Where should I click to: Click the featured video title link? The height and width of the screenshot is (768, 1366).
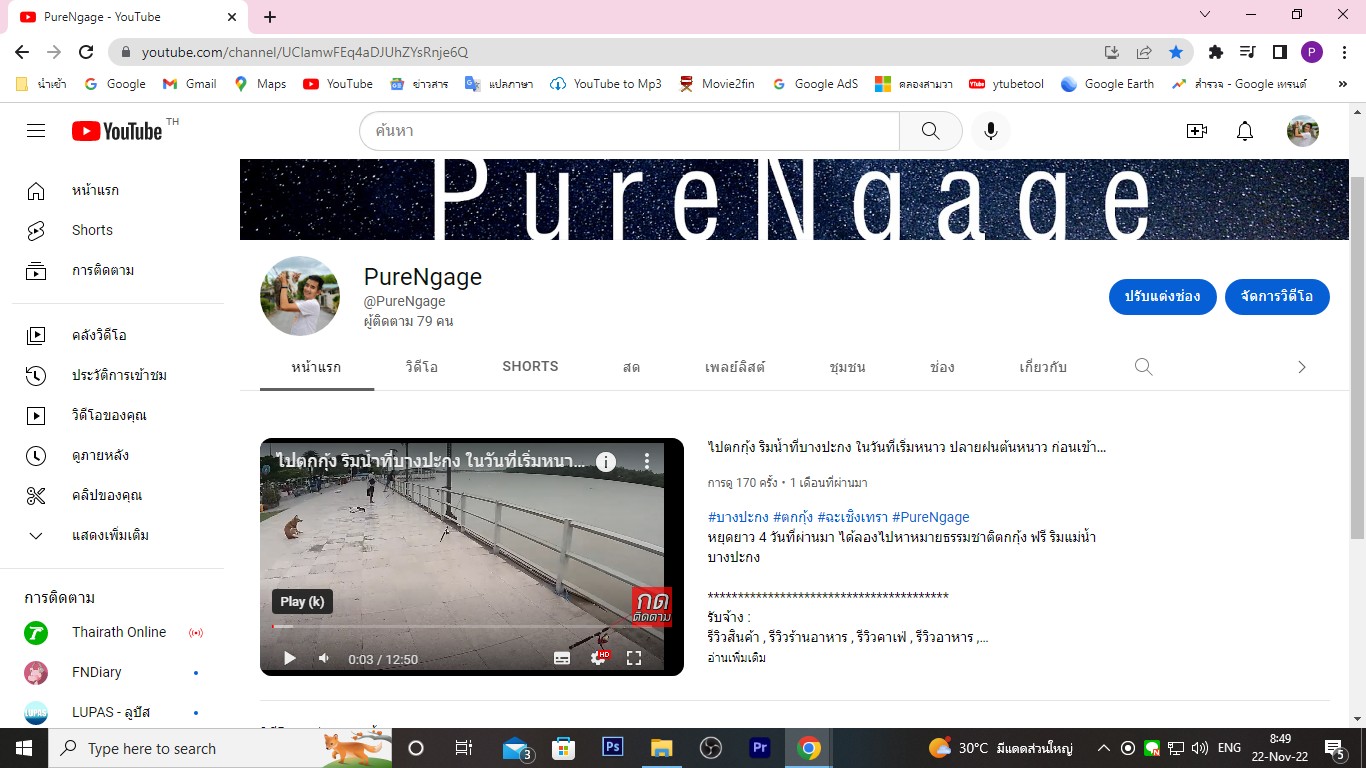pyautogui.click(x=906, y=447)
